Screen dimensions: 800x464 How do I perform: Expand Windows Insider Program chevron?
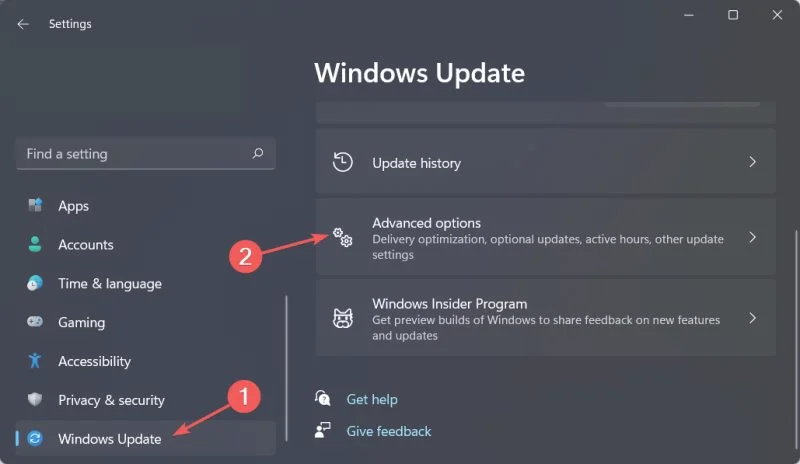tap(753, 318)
